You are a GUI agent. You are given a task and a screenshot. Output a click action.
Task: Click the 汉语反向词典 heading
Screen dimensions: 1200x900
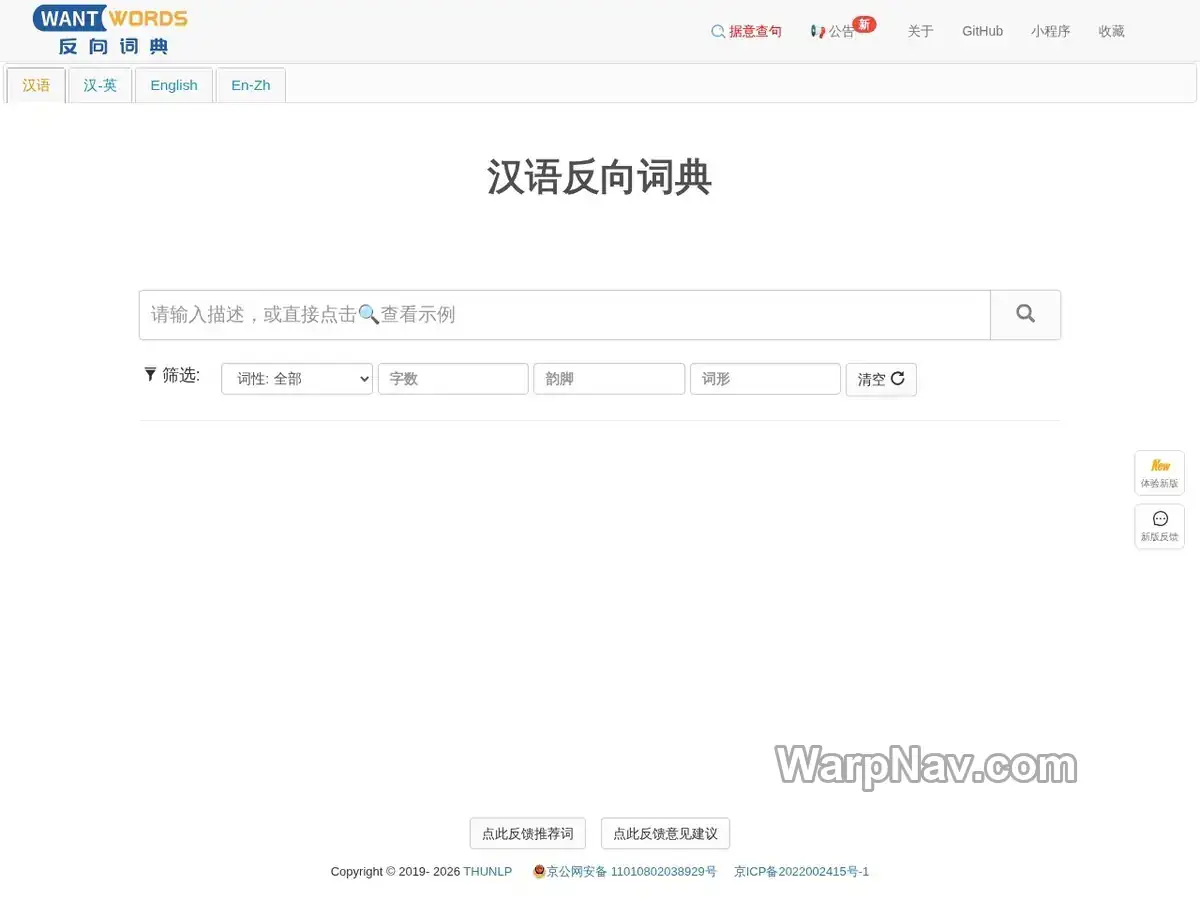pyautogui.click(x=600, y=177)
